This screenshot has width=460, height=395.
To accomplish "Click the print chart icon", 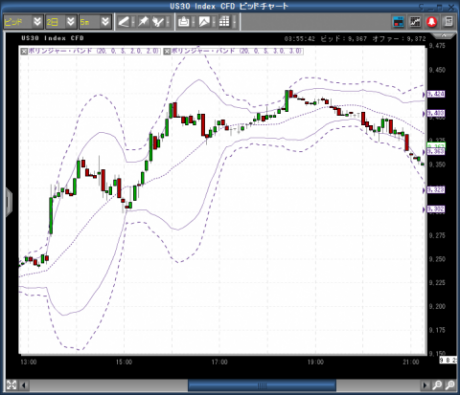I will pos(184,22).
